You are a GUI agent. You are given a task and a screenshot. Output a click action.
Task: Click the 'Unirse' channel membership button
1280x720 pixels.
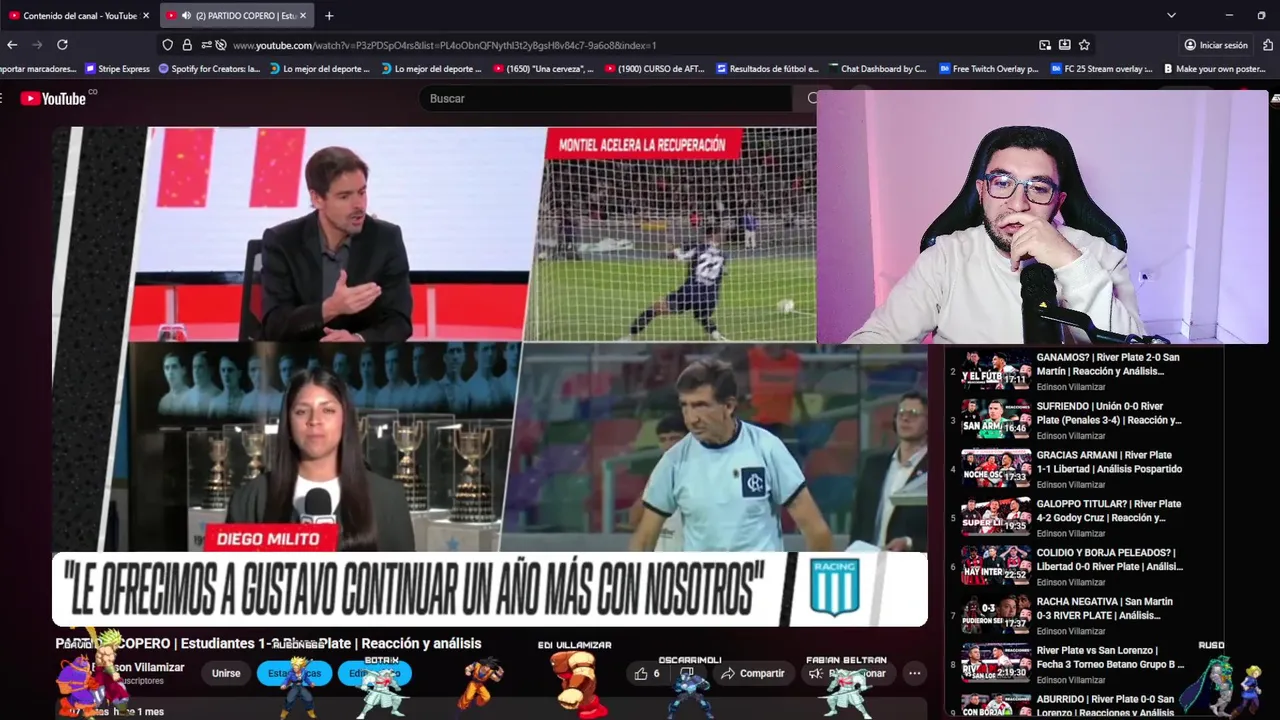point(226,673)
